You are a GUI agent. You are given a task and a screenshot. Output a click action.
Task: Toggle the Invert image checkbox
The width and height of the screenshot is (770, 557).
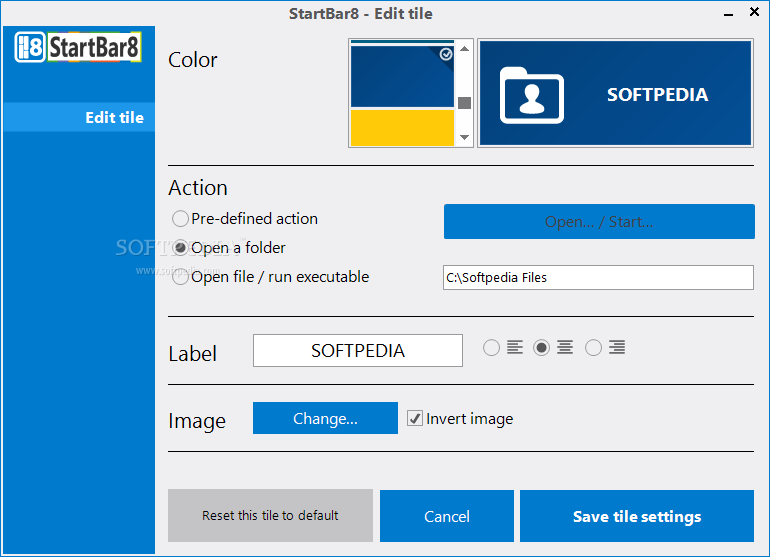[x=415, y=418]
